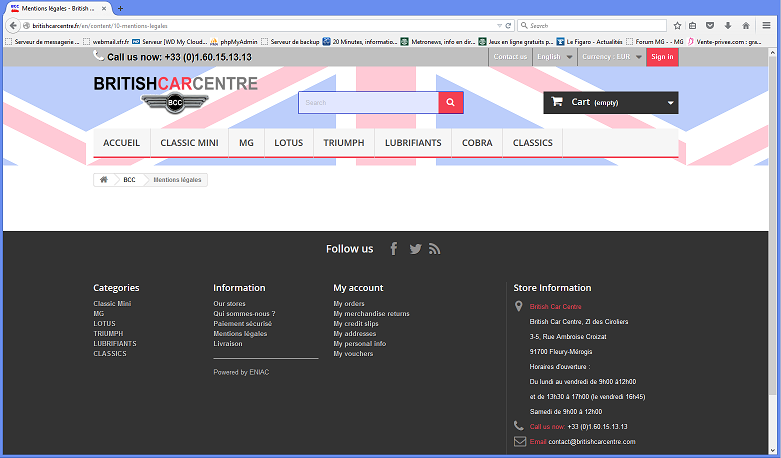Open the Facebook icon under Follow us
This screenshot has height=458, width=781.
(393, 248)
